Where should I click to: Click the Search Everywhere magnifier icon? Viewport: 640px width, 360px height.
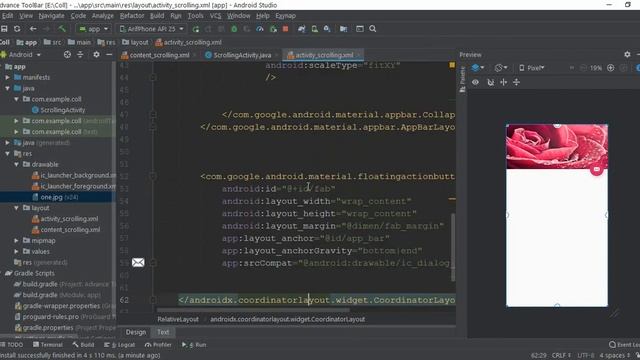click(x=373, y=29)
